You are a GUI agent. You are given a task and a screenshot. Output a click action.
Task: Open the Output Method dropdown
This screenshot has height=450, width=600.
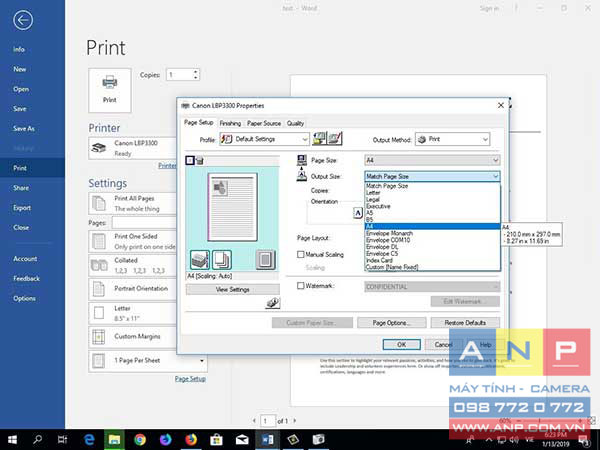[452, 139]
